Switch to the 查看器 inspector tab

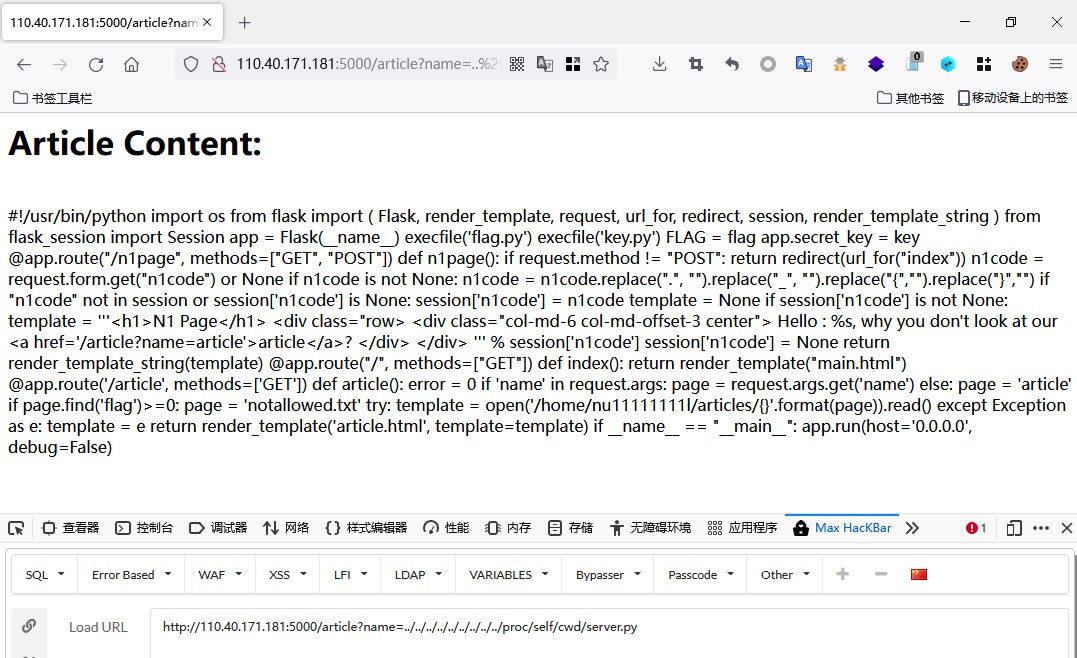click(x=71, y=528)
